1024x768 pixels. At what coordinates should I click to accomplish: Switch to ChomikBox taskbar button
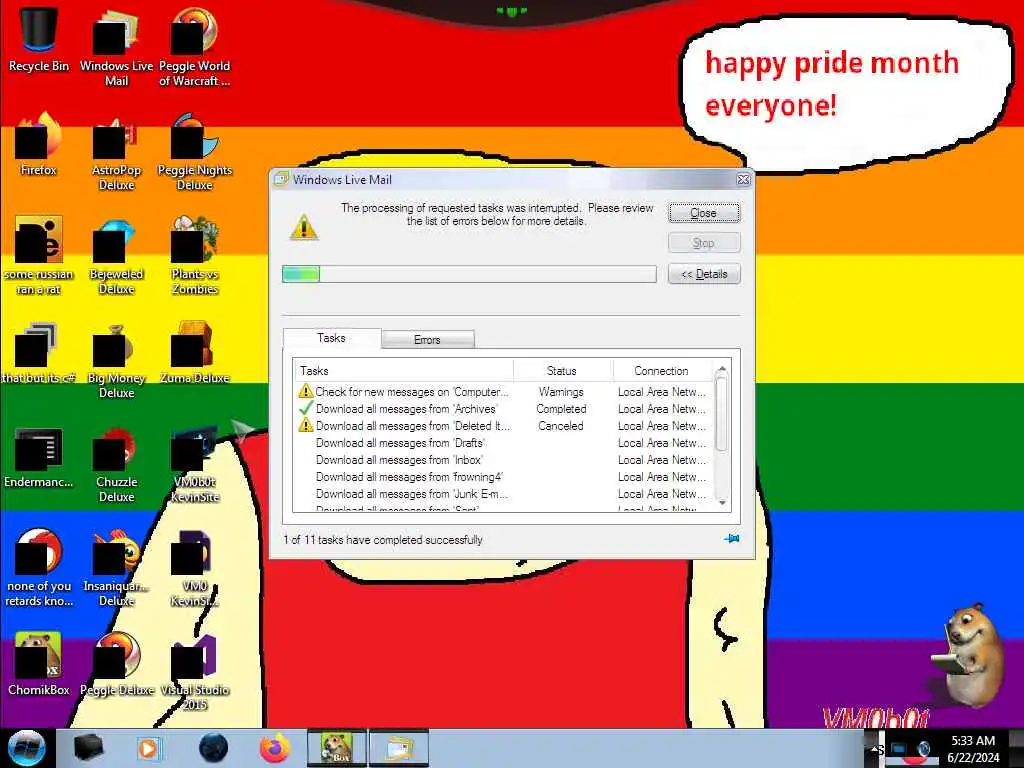tap(337, 748)
